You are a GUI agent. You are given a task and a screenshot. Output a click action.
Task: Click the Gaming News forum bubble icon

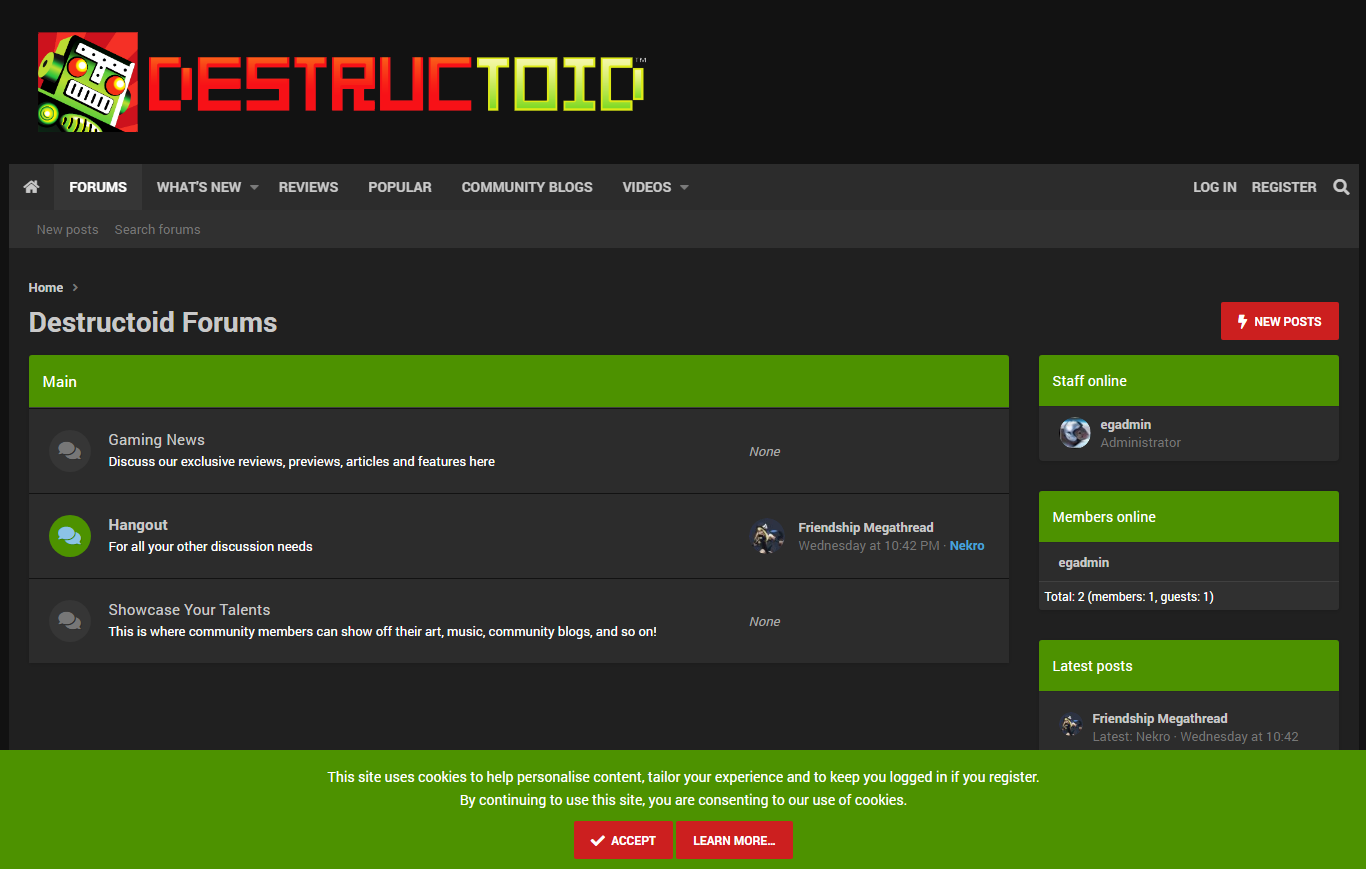[x=70, y=451]
